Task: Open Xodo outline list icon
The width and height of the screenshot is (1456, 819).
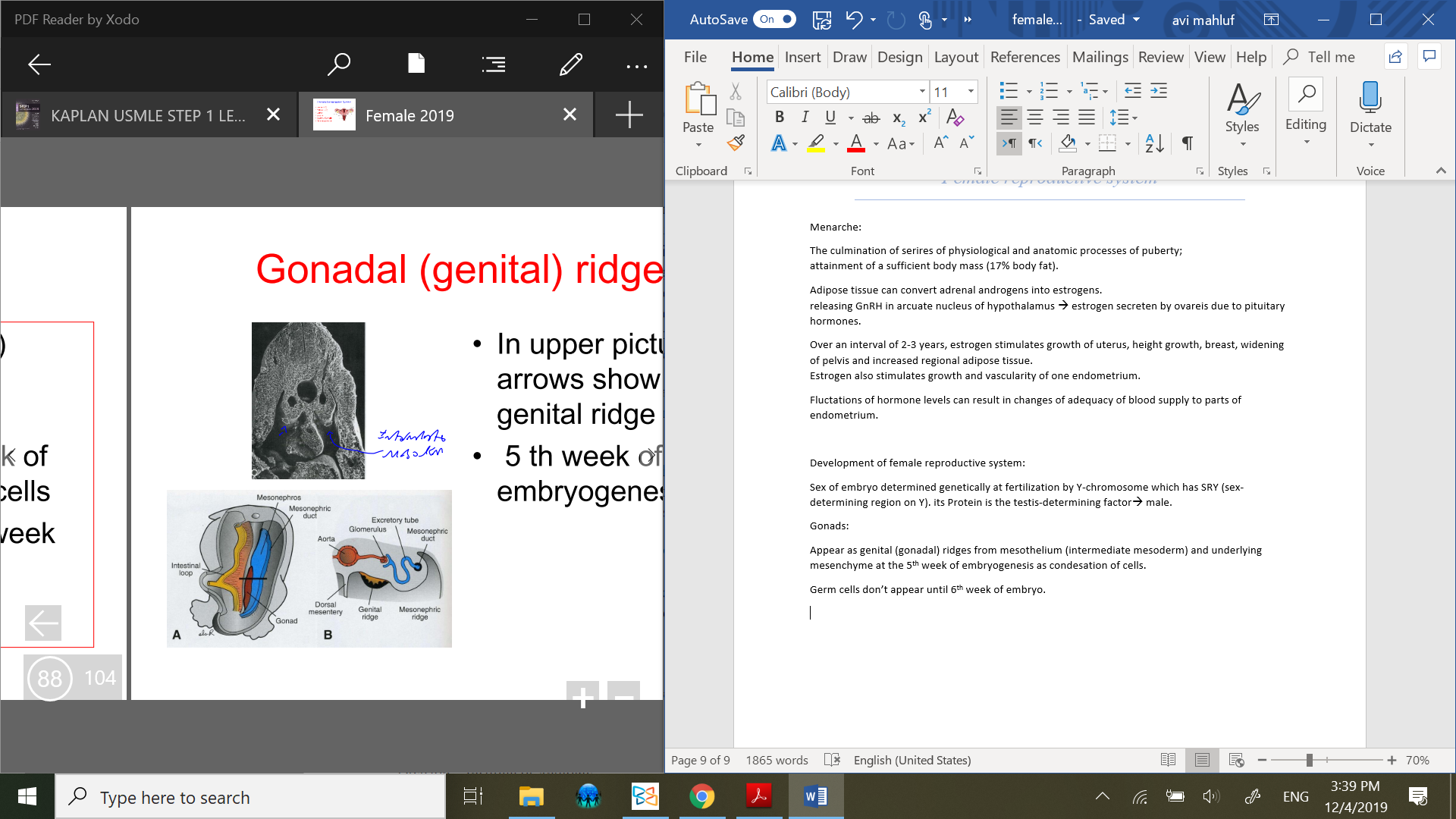Action: [x=494, y=64]
